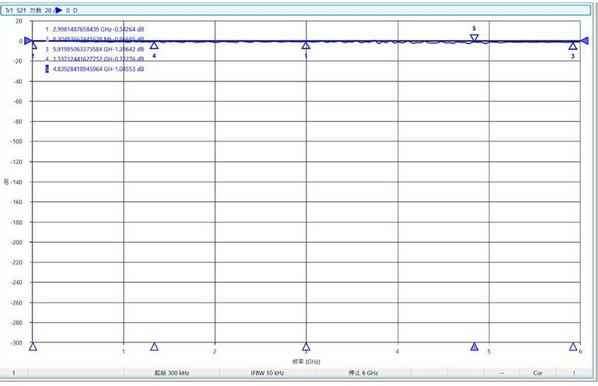Click the left reference level pointer at 0 dB
The width and height of the screenshot is (598, 386).
28,40
